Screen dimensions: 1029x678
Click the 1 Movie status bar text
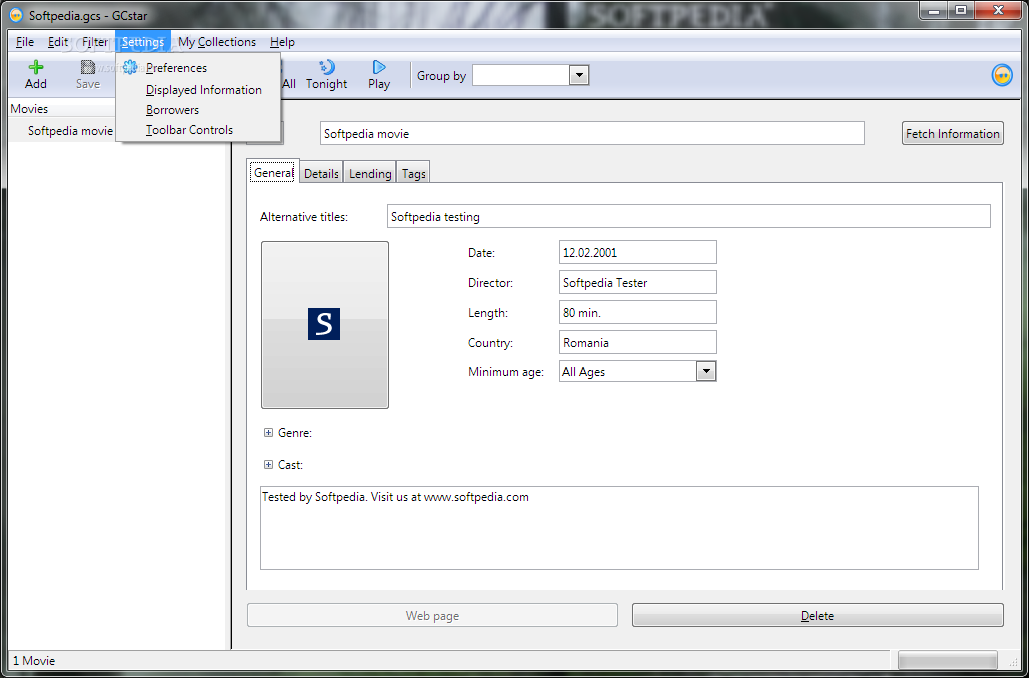tap(34, 661)
